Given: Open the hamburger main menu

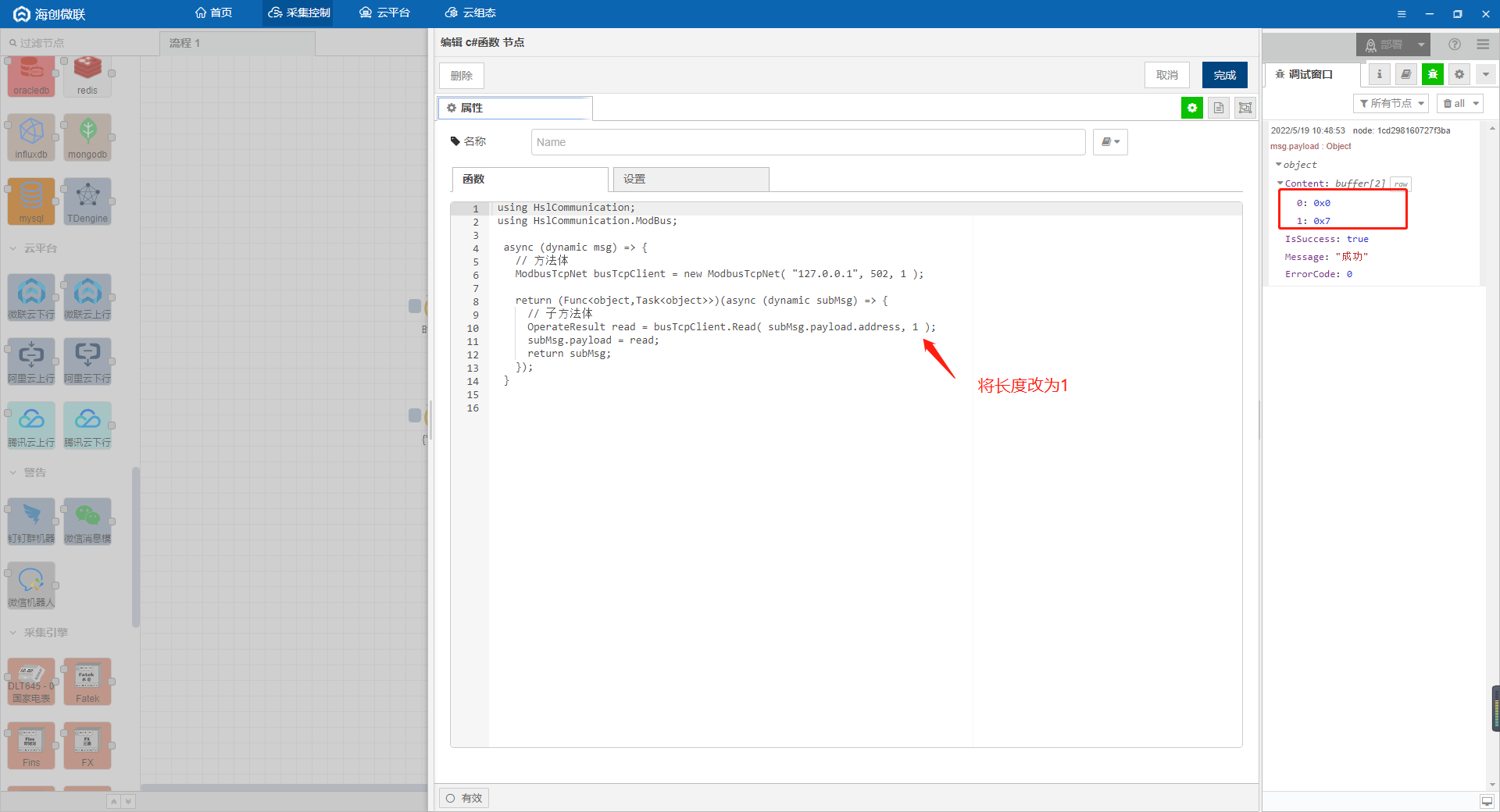Looking at the screenshot, I should [x=1483, y=45].
